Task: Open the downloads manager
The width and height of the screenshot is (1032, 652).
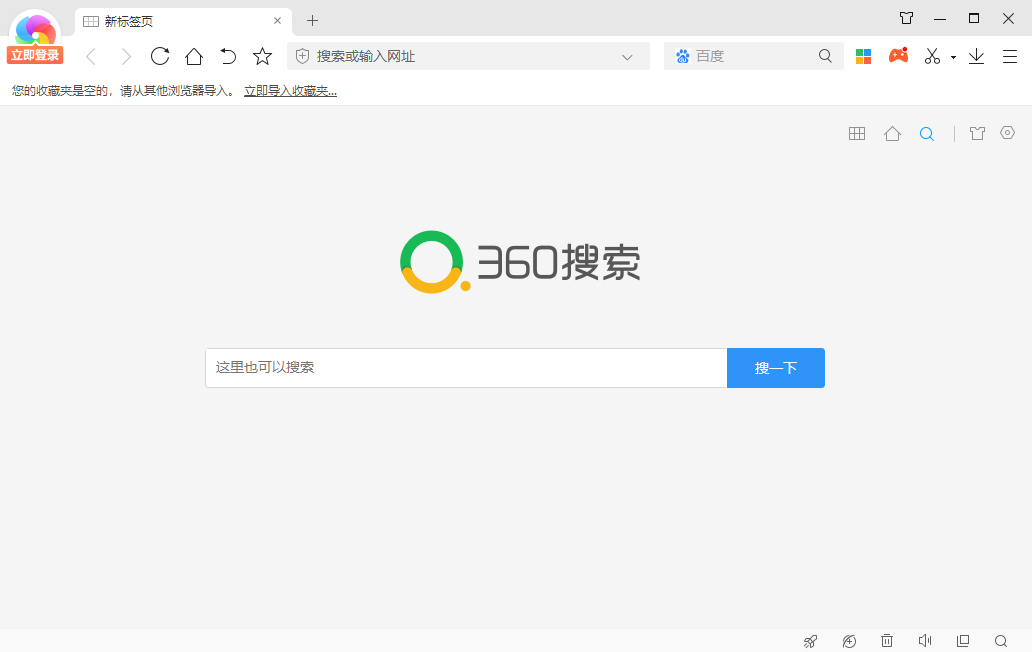Action: point(977,57)
